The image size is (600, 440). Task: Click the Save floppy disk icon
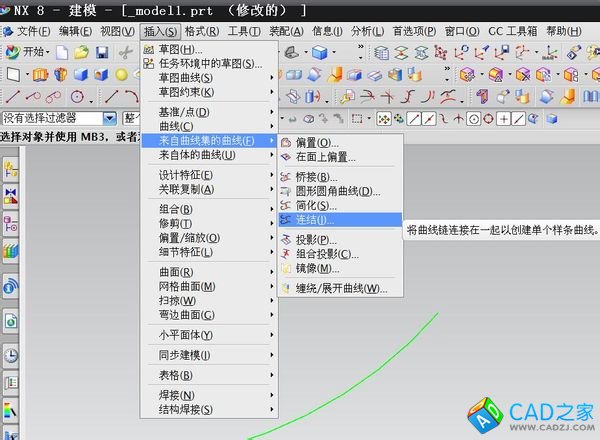[x=102, y=52]
